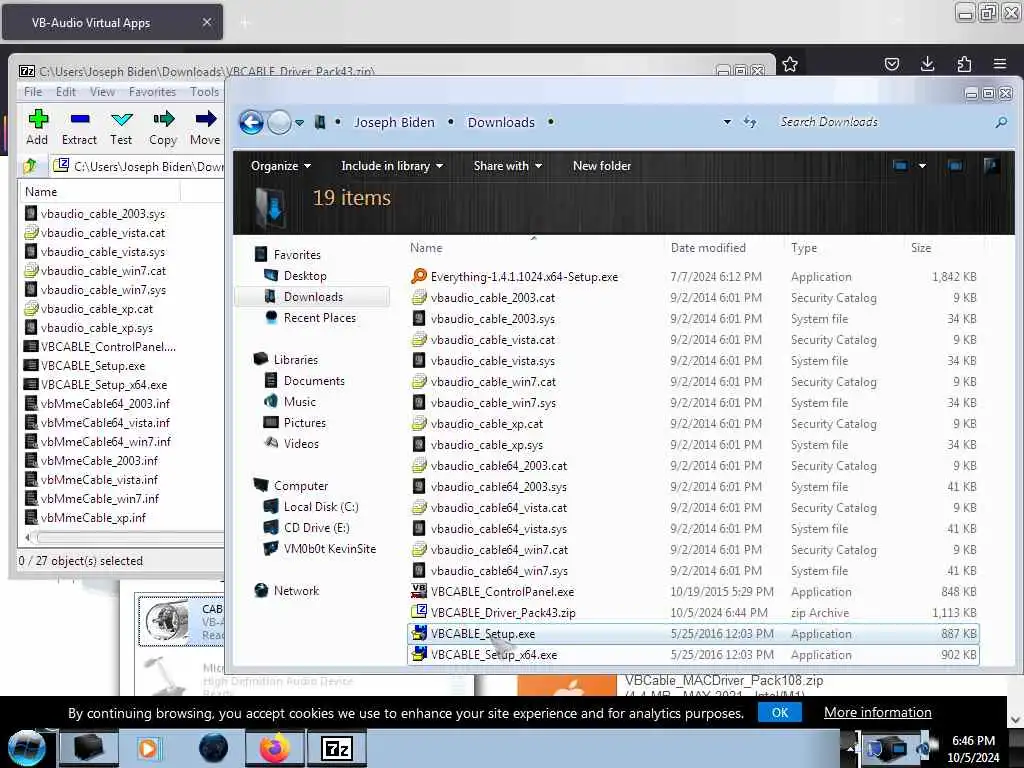The width and height of the screenshot is (1024, 768).
Task: Click the help icon in Explorer toolbar
Action: (991, 166)
